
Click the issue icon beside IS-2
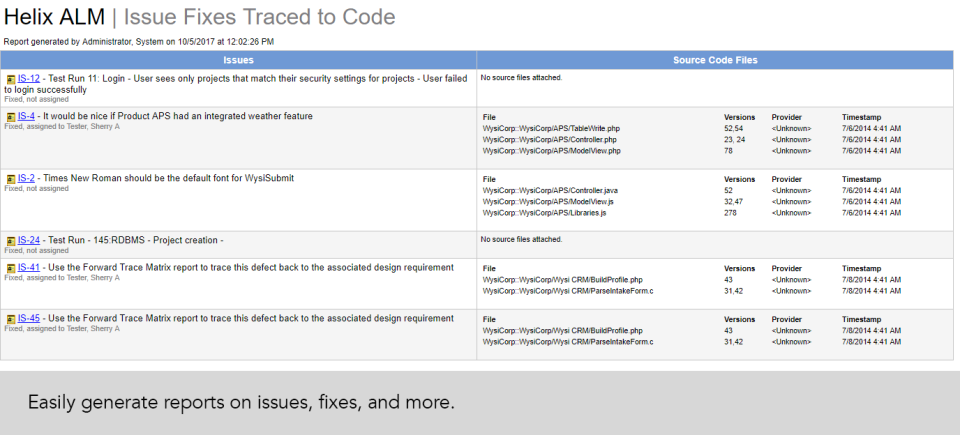coord(11,179)
